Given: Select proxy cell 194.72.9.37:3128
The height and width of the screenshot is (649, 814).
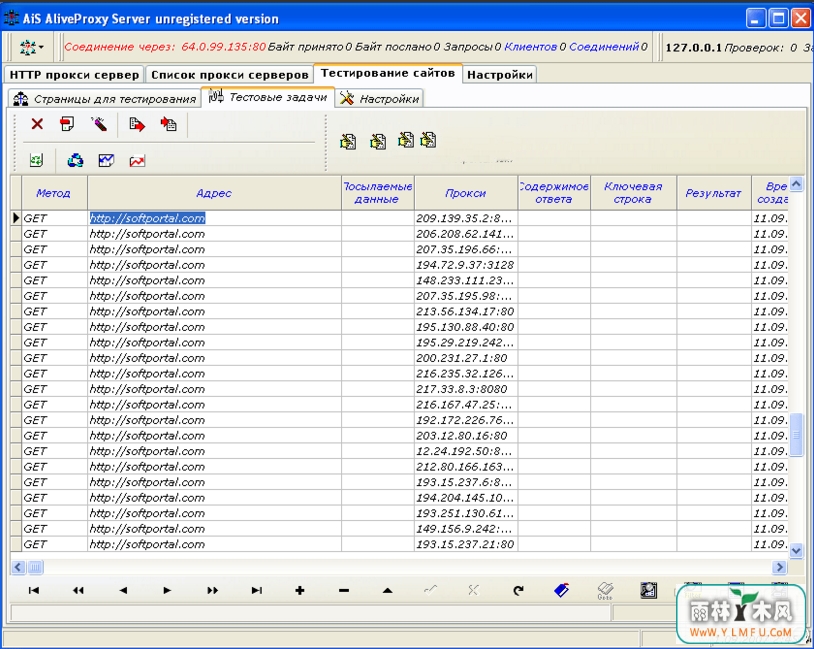Looking at the screenshot, I should tap(466, 265).
